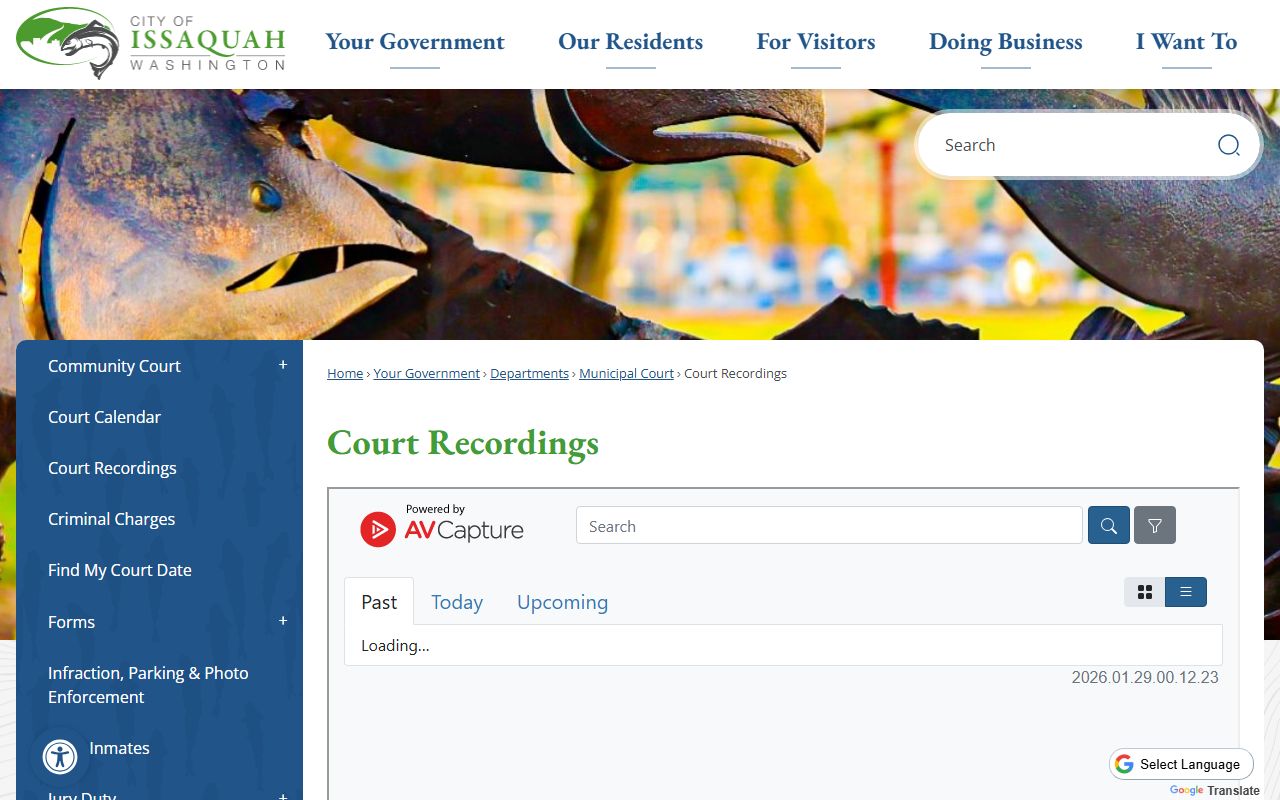Open the accessibility options icon
Screen dimensions: 1280x800
[x=60, y=757]
